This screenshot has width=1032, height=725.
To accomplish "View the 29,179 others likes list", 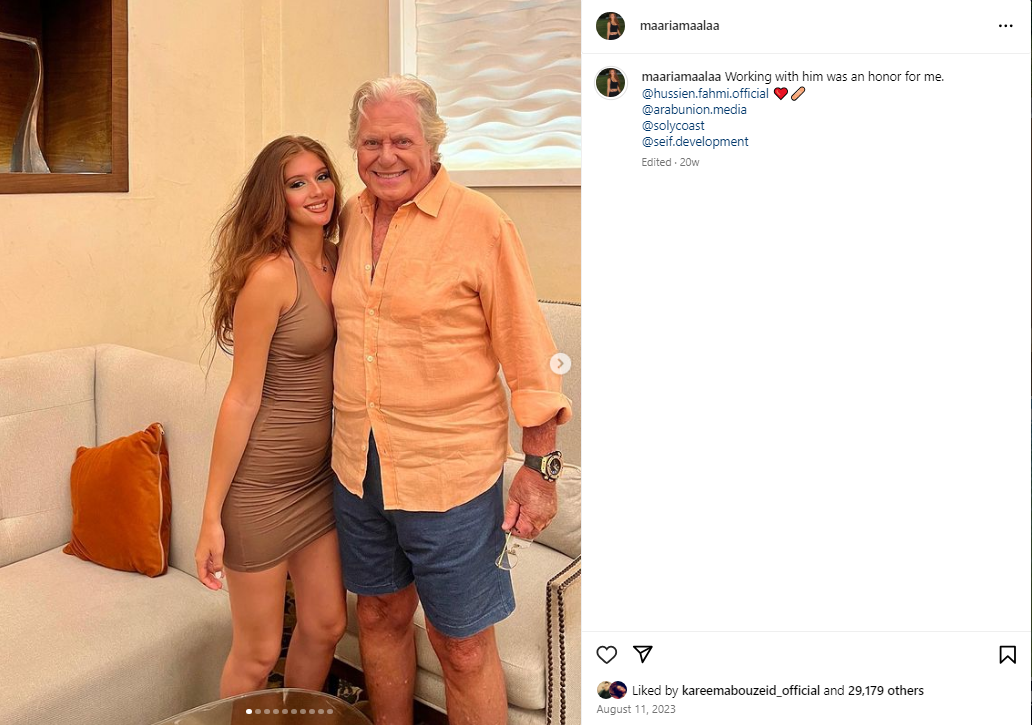I will pos(885,690).
